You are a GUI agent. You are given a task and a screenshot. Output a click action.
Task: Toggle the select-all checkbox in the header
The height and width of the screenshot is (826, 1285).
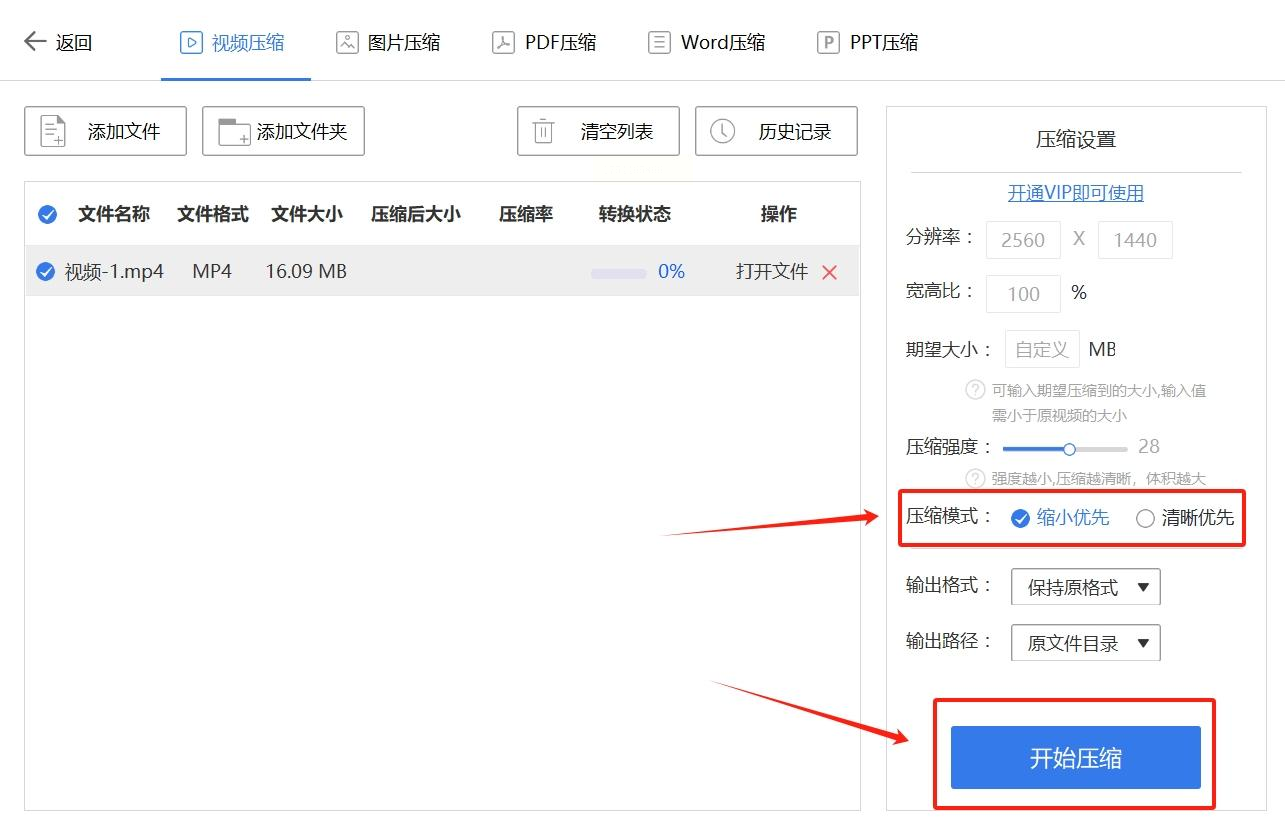(x=47, y=214)
